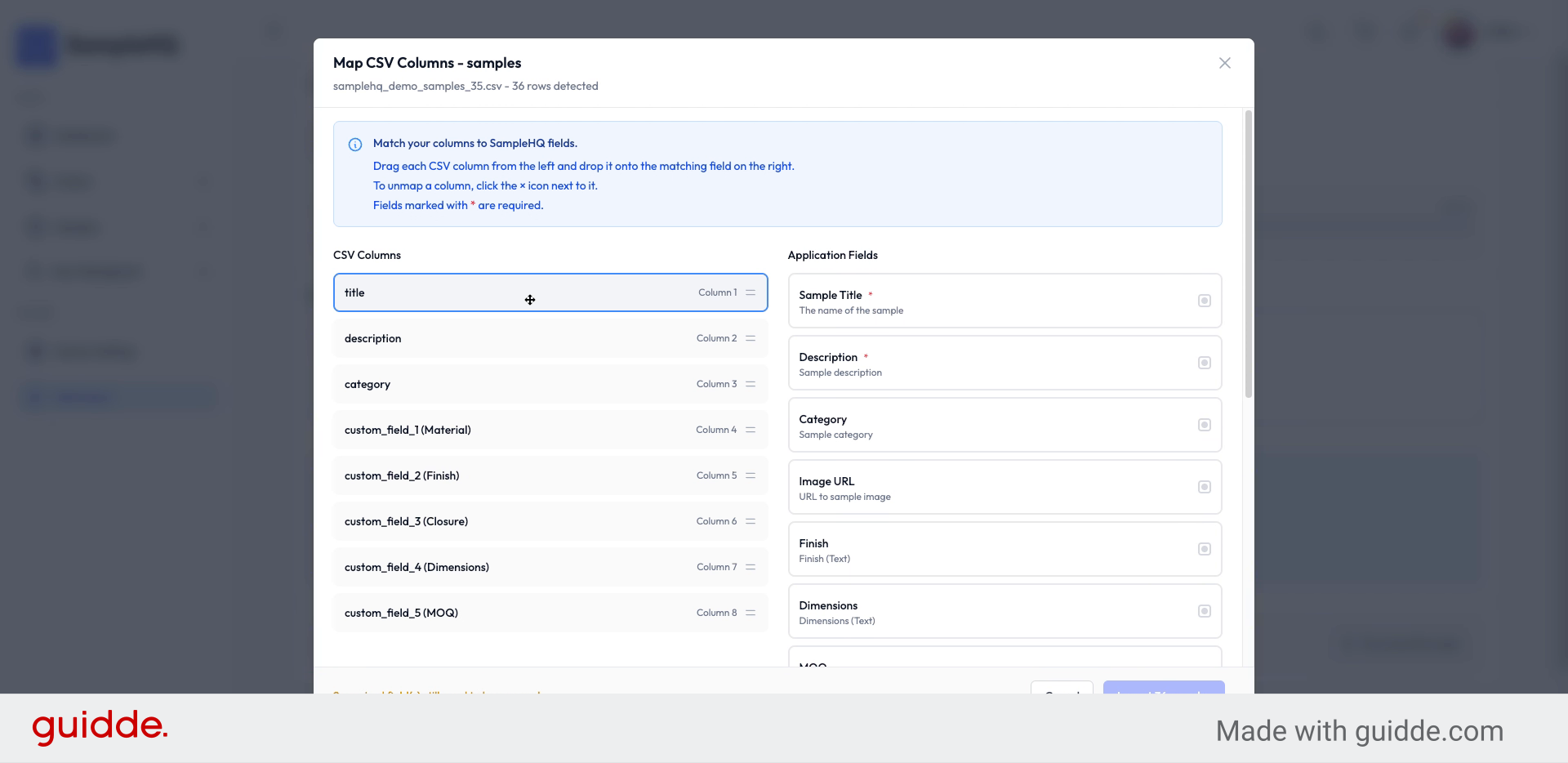
Task: Click drag handle for custom_field_5 (MOQ)
Action: 750,613
